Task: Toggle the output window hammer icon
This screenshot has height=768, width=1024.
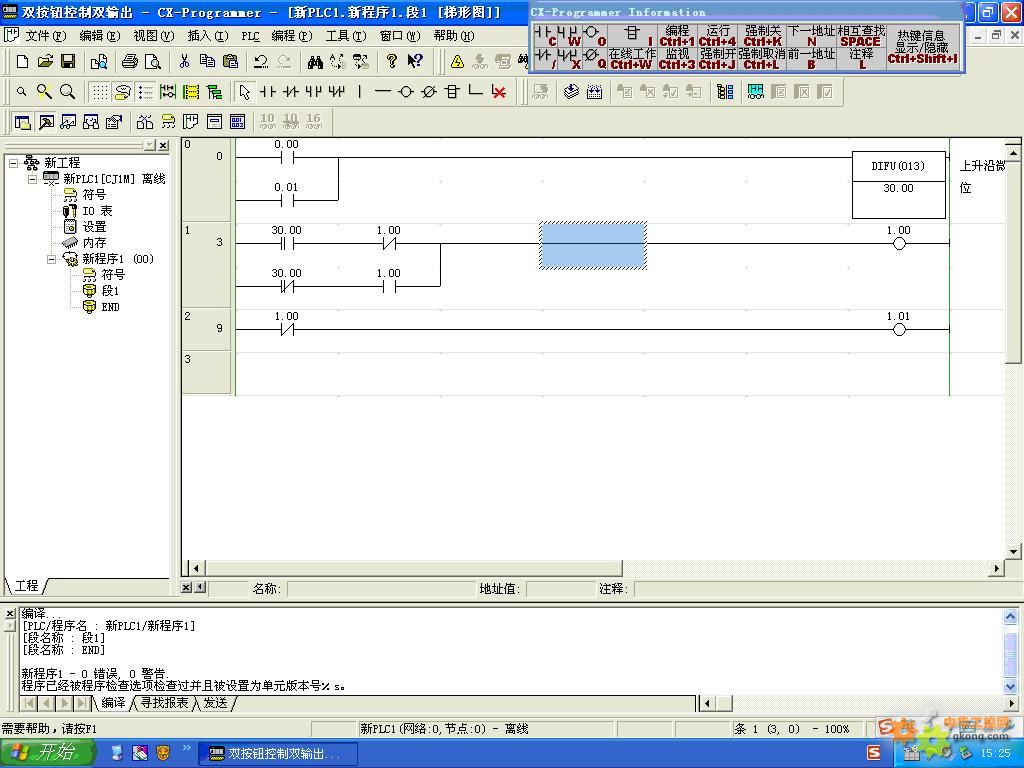Action: [x=46, y=121]
